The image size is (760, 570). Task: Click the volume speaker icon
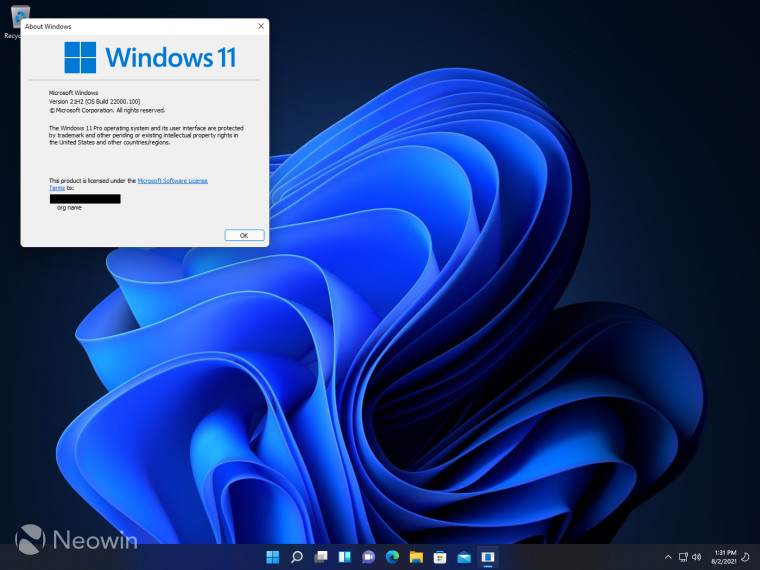(x=697, y=556)
